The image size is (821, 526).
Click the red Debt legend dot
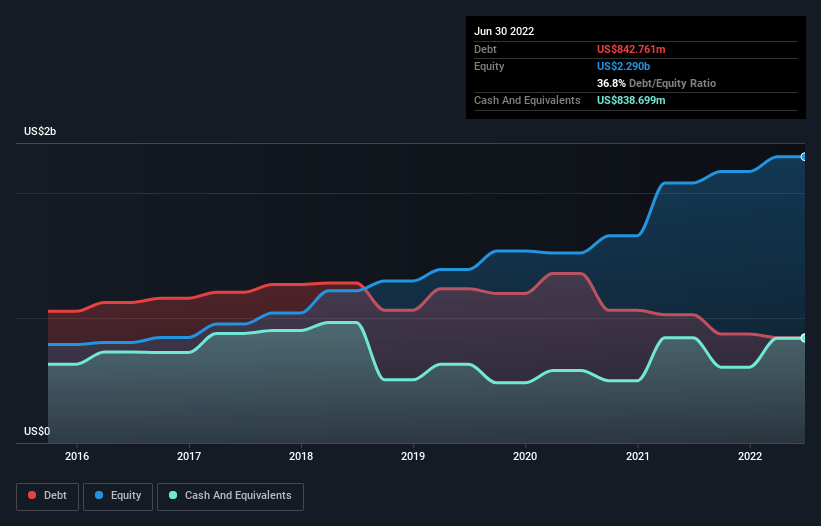tap(32, 495)
